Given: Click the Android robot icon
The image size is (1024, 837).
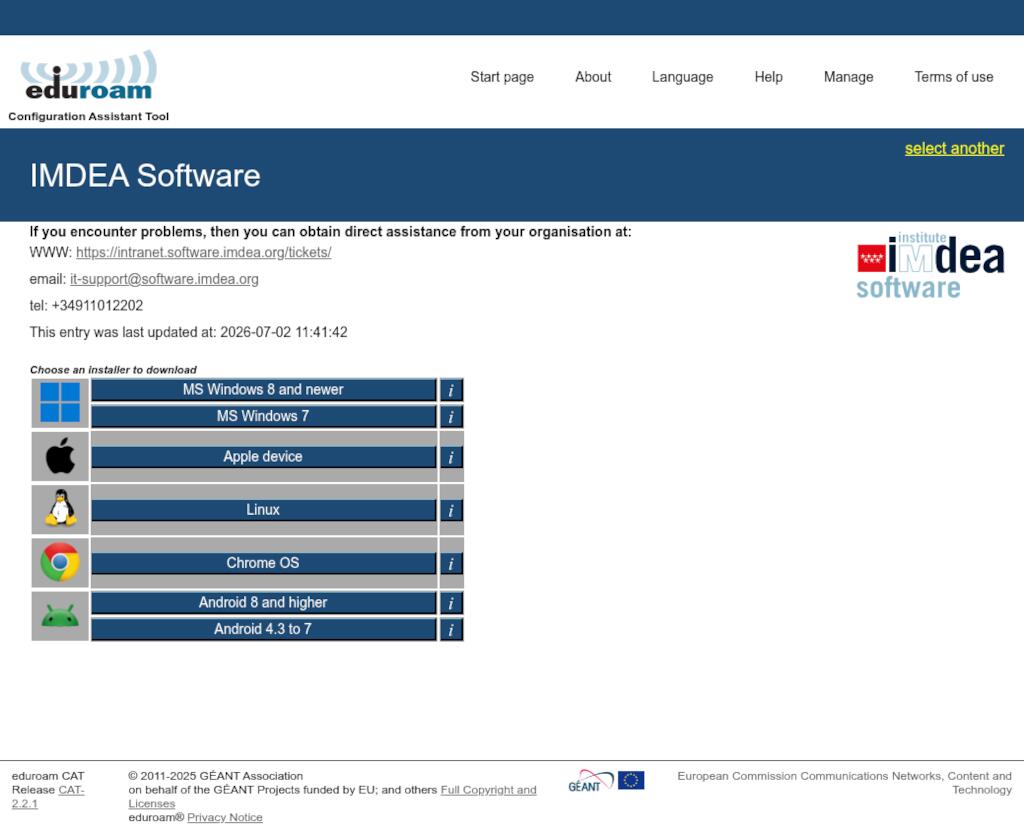Looking at the screenshot, I should pos(60,615).
